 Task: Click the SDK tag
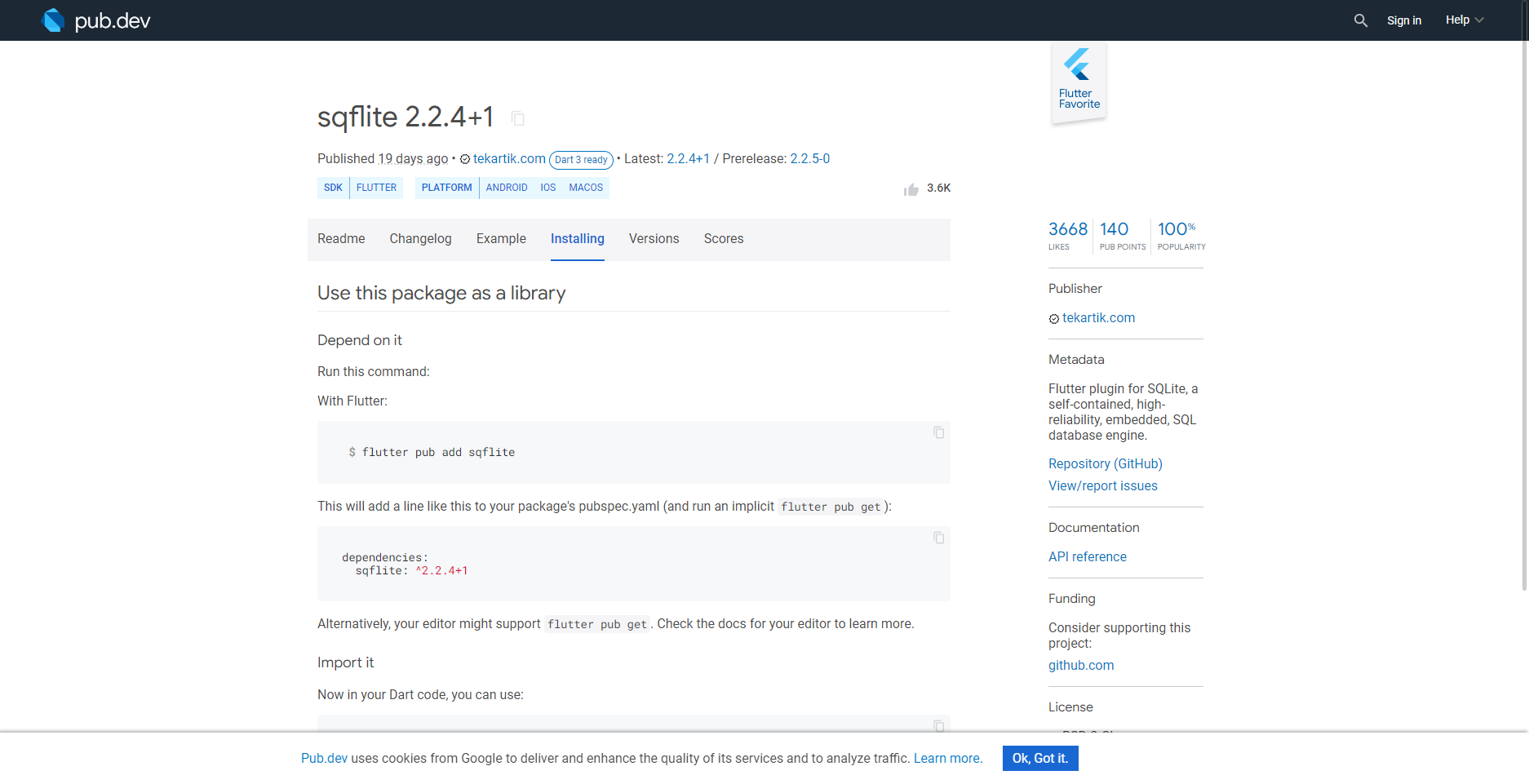pos(333,188)
